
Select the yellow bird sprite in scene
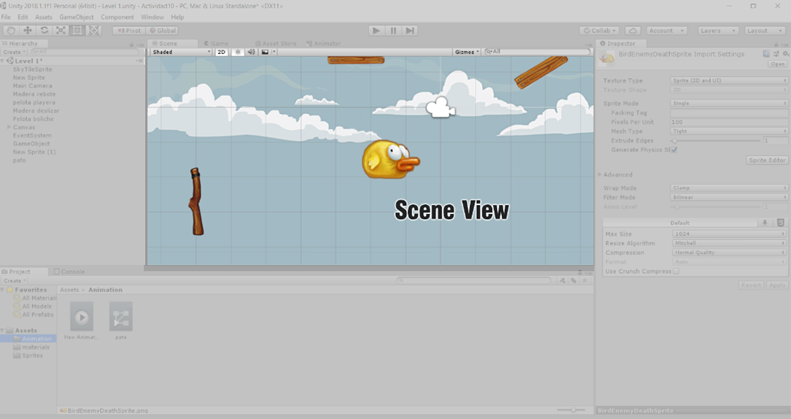(x=390, y=159)
